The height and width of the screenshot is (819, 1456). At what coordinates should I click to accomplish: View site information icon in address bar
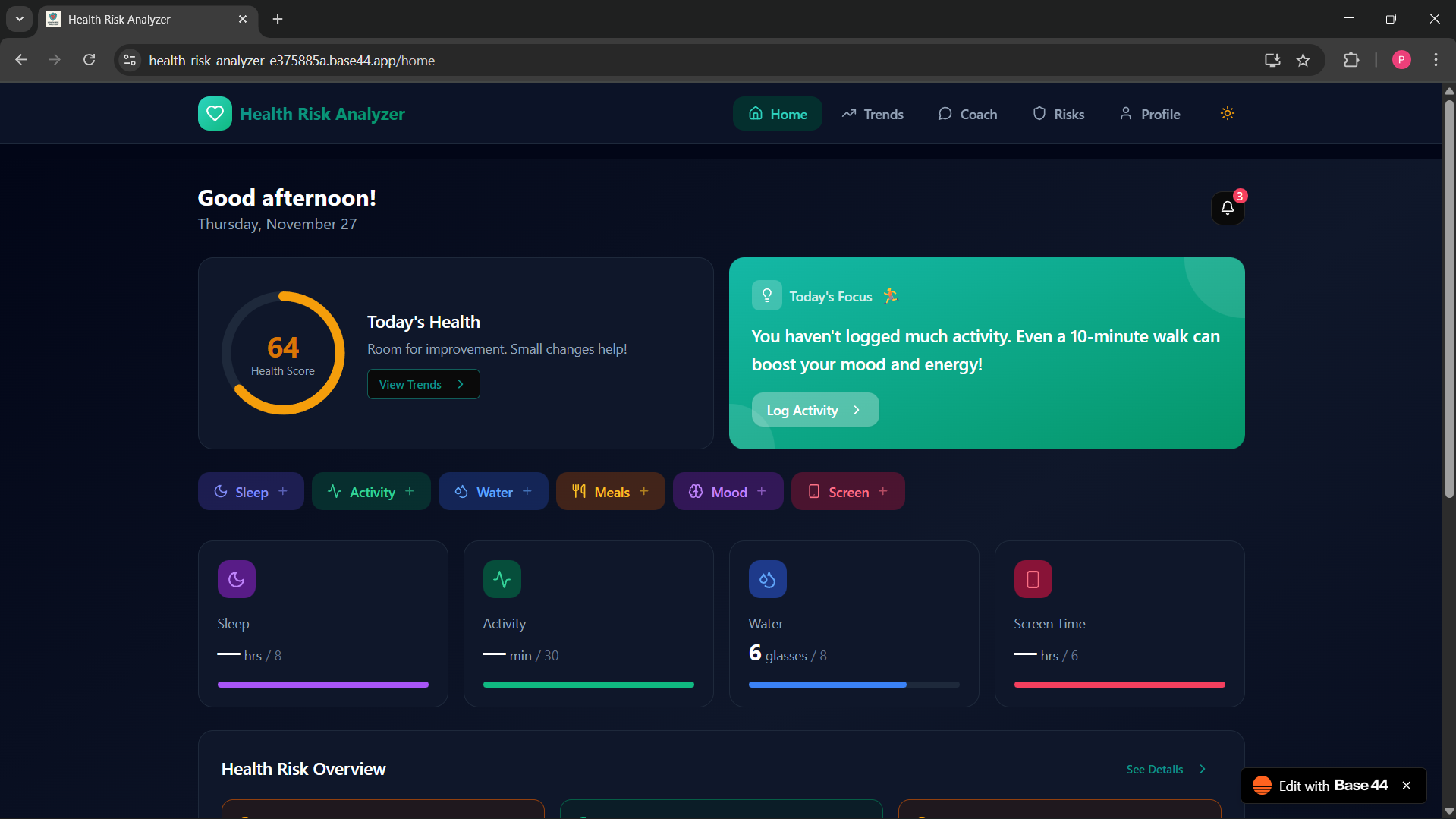(131, 60)
